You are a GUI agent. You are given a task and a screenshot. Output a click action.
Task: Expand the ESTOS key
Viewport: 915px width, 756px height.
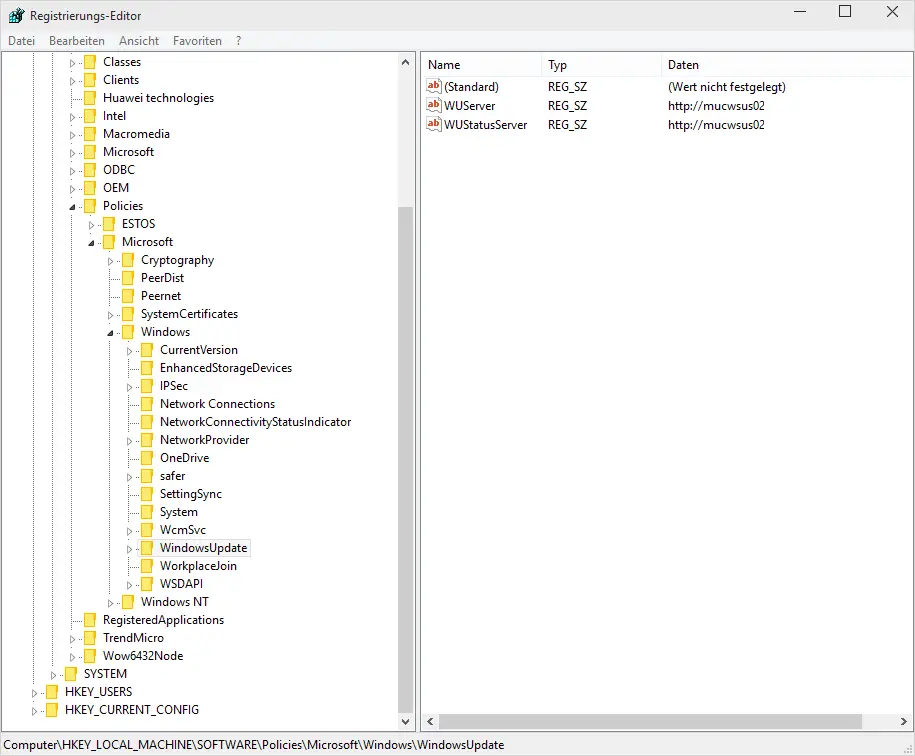(x=91, y=225)
